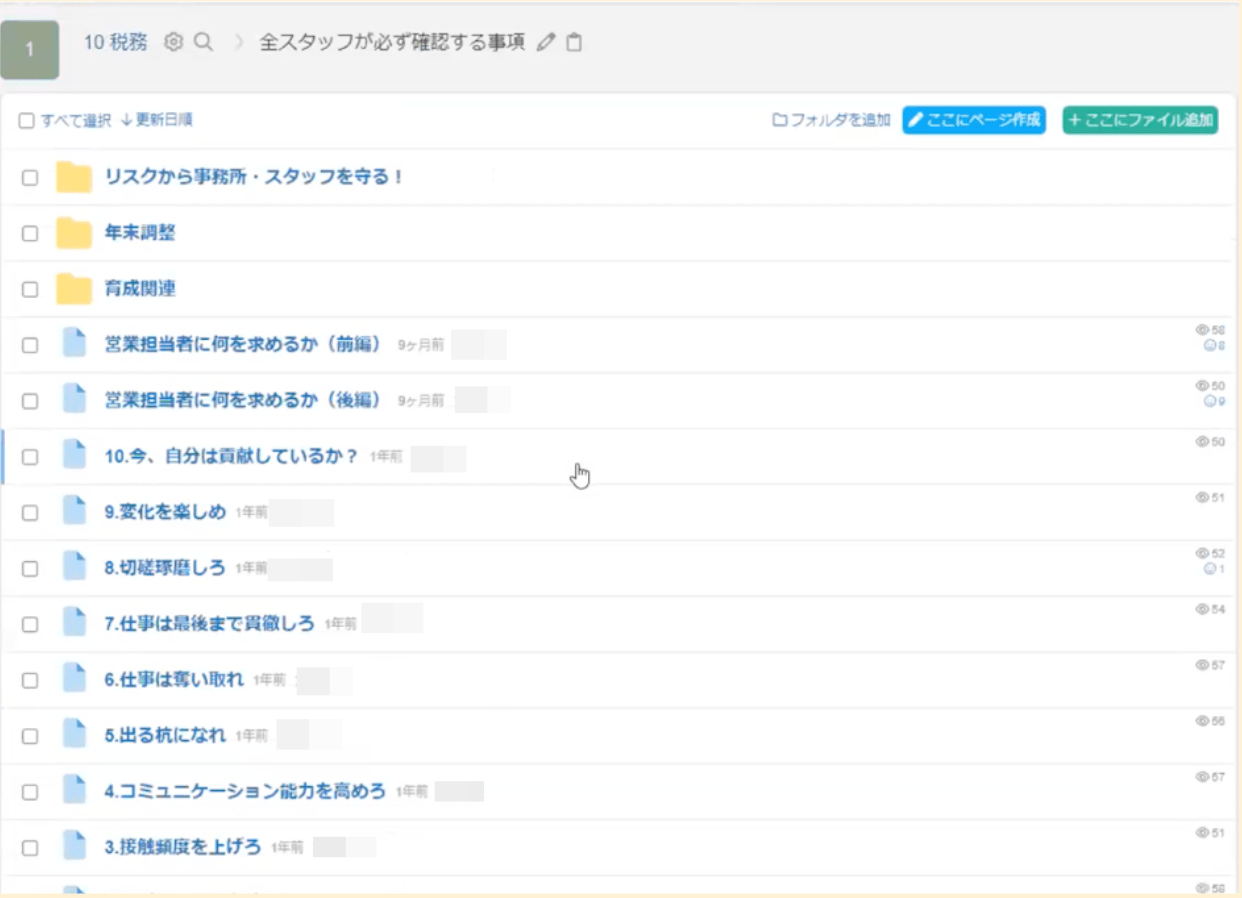Check the box for 育成関連 folder

30,290
